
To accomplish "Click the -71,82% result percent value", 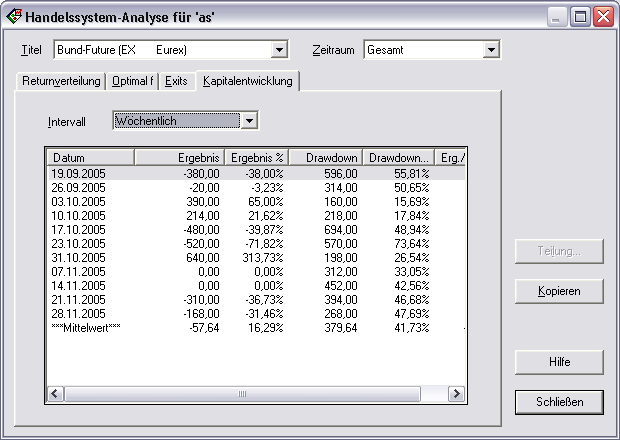I will (264, 244).
